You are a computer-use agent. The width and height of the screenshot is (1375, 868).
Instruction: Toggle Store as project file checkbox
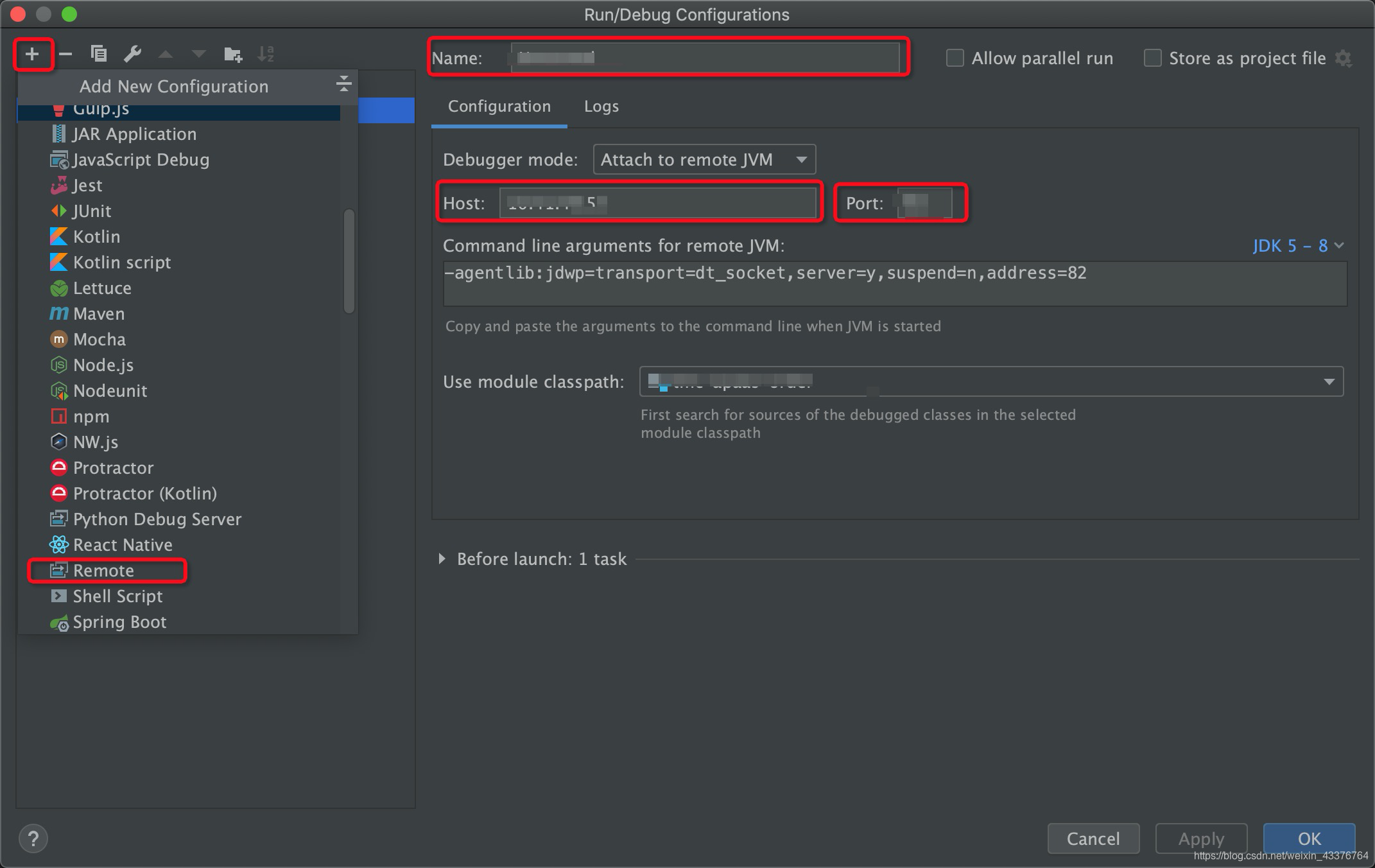[x=1153, y=58]
